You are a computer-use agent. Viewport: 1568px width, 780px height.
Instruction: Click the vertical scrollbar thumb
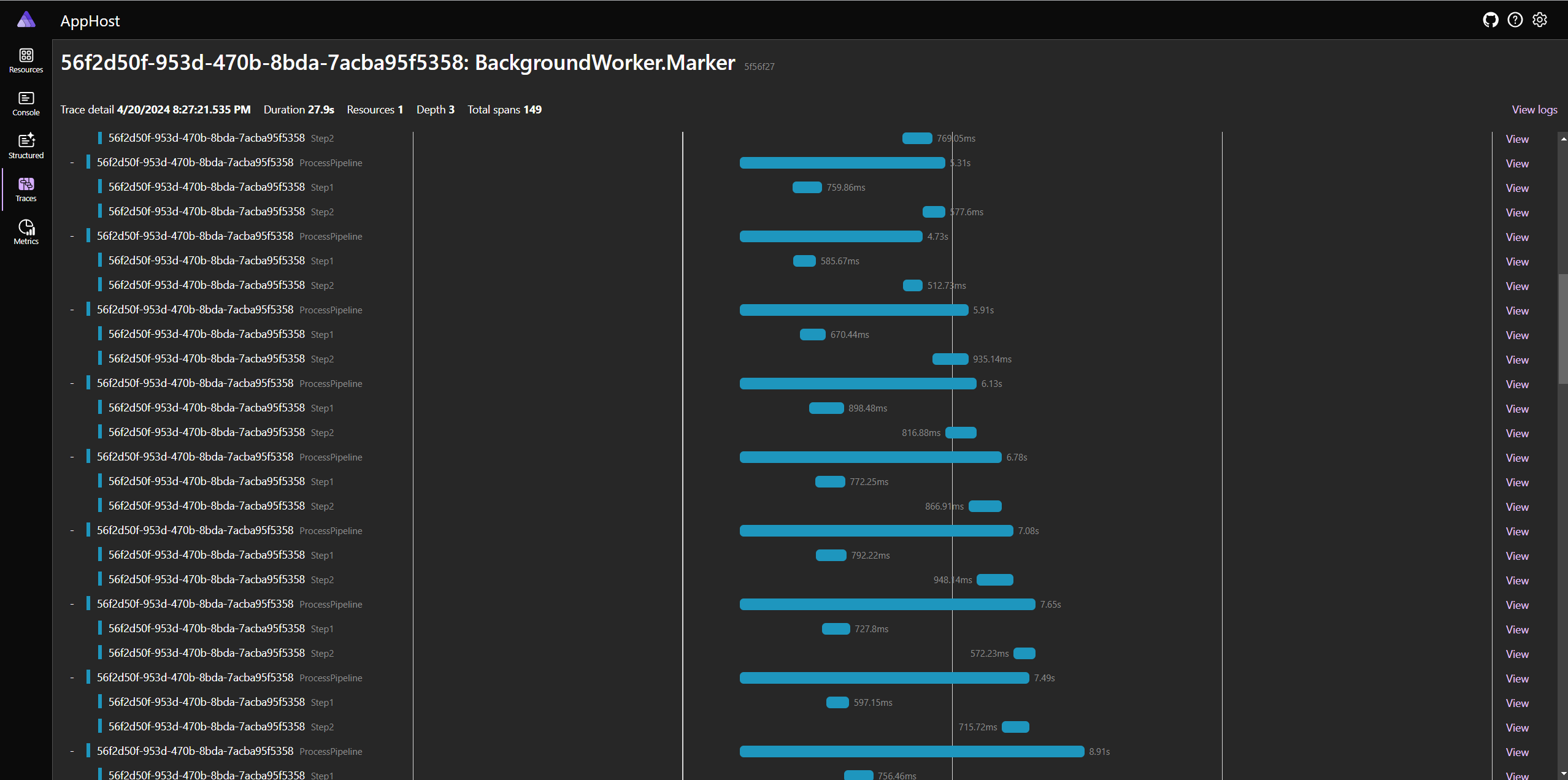tap(1563, 329)
